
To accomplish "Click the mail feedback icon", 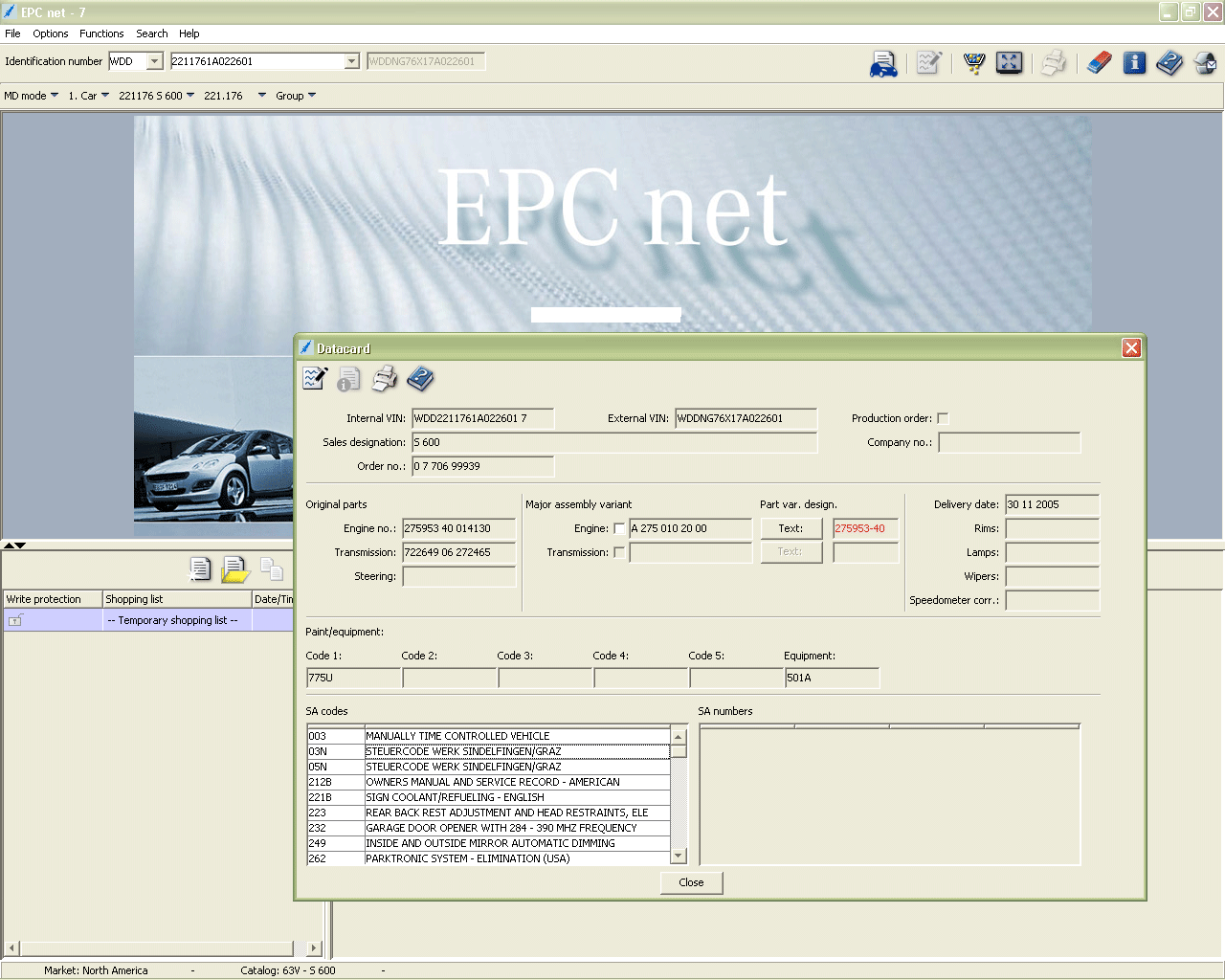I will 1205,63.
